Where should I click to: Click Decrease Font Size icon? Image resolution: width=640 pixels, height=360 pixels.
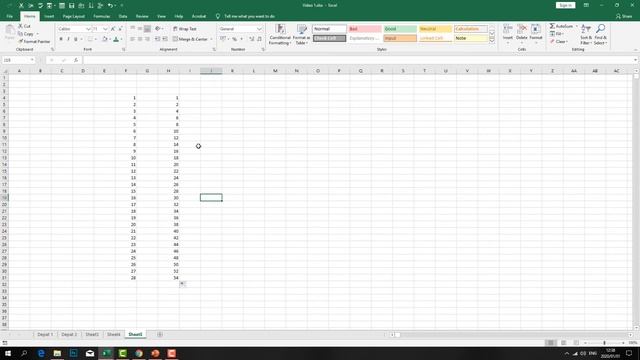point(120,29)
